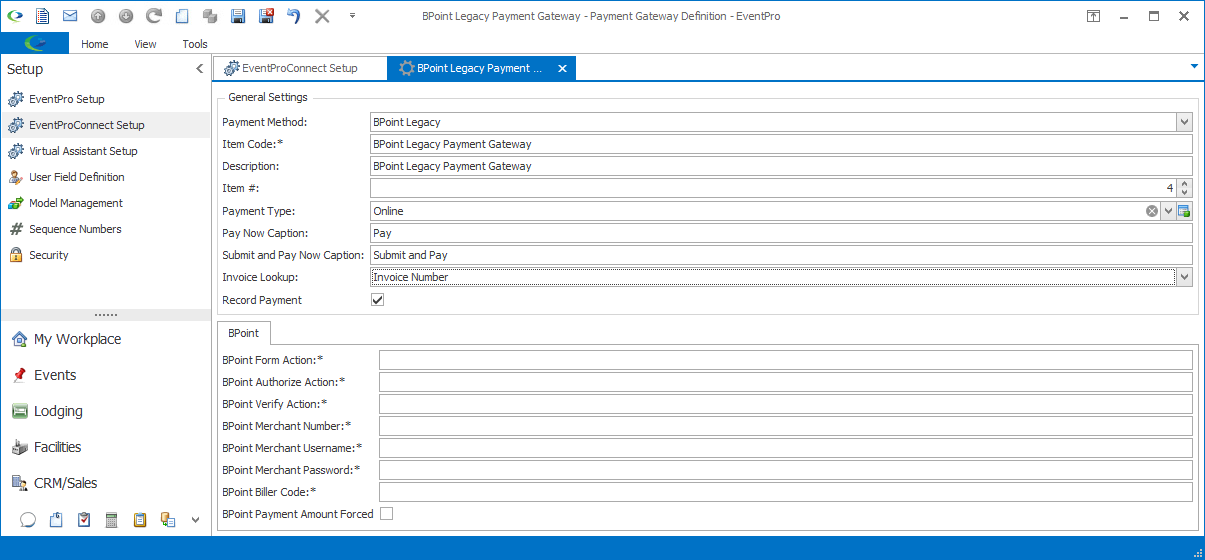Image resolution: width=1205 pixels, height=560 pixels.
Task: Go to My Workplace module
Action: coord(105,339)
